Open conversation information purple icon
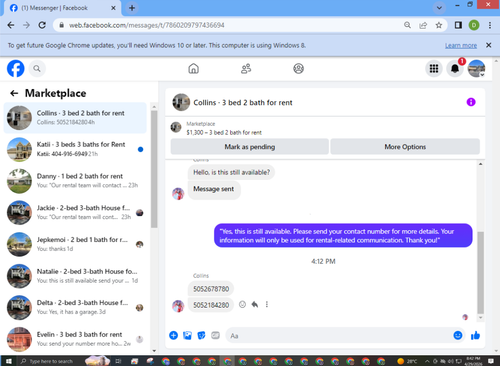Viewport: 500px width, 366px height. (x=471, y=102)
